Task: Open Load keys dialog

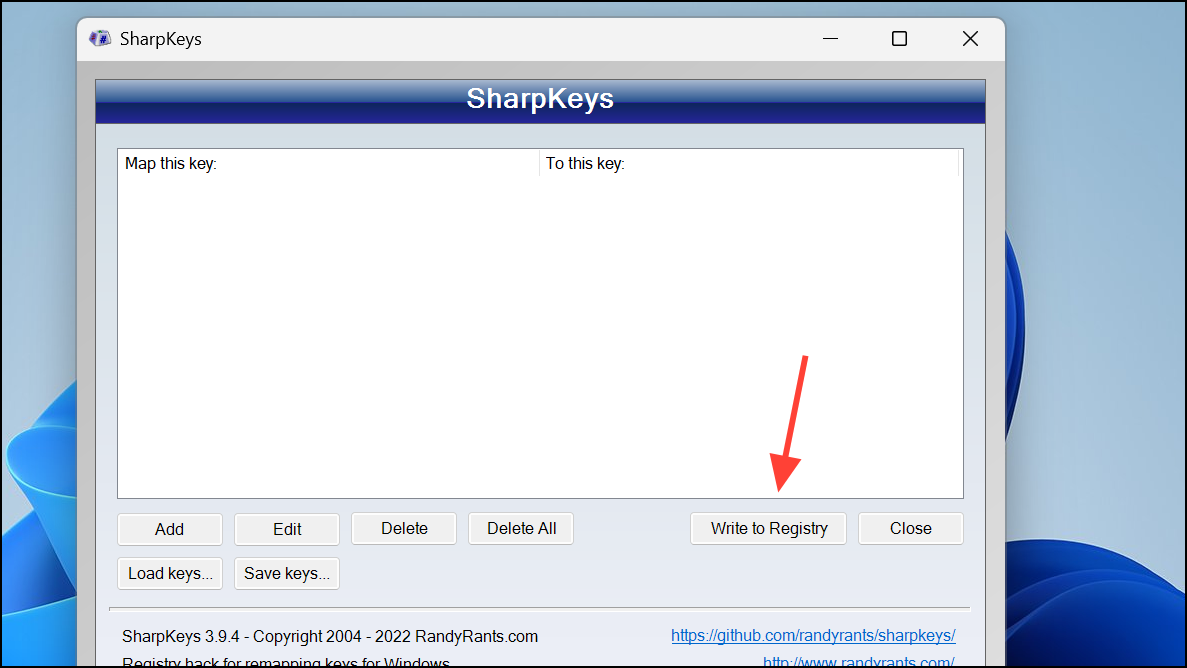Action: [169, 573]
